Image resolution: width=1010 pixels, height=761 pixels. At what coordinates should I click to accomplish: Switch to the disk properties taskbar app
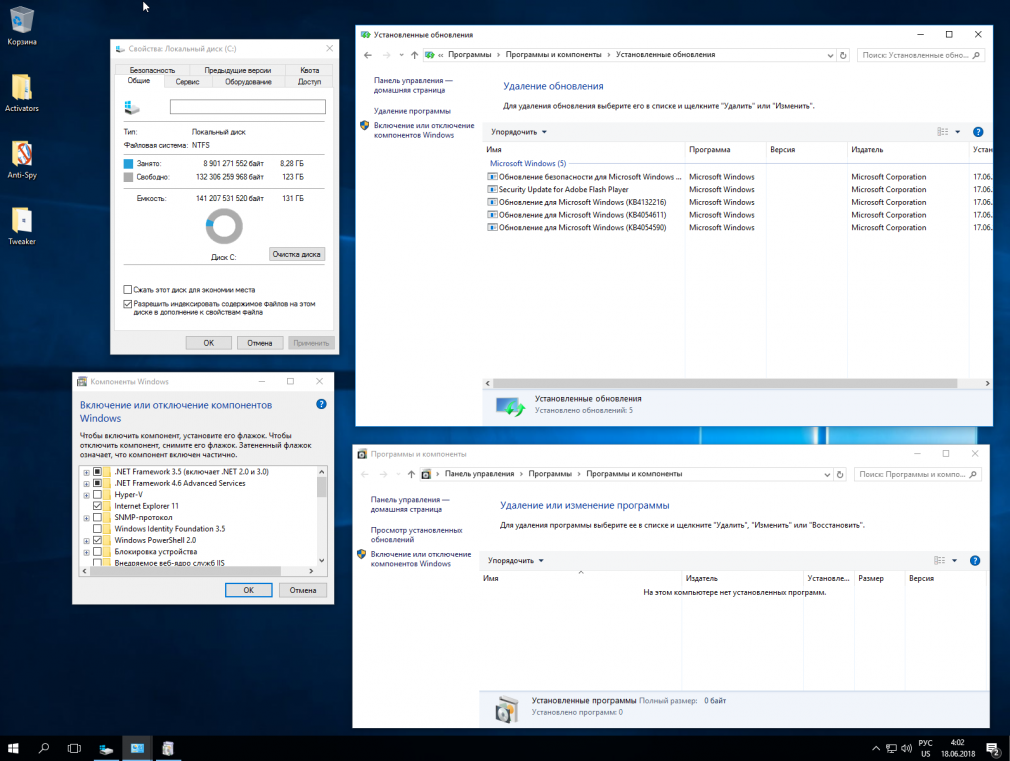point(106,748)
